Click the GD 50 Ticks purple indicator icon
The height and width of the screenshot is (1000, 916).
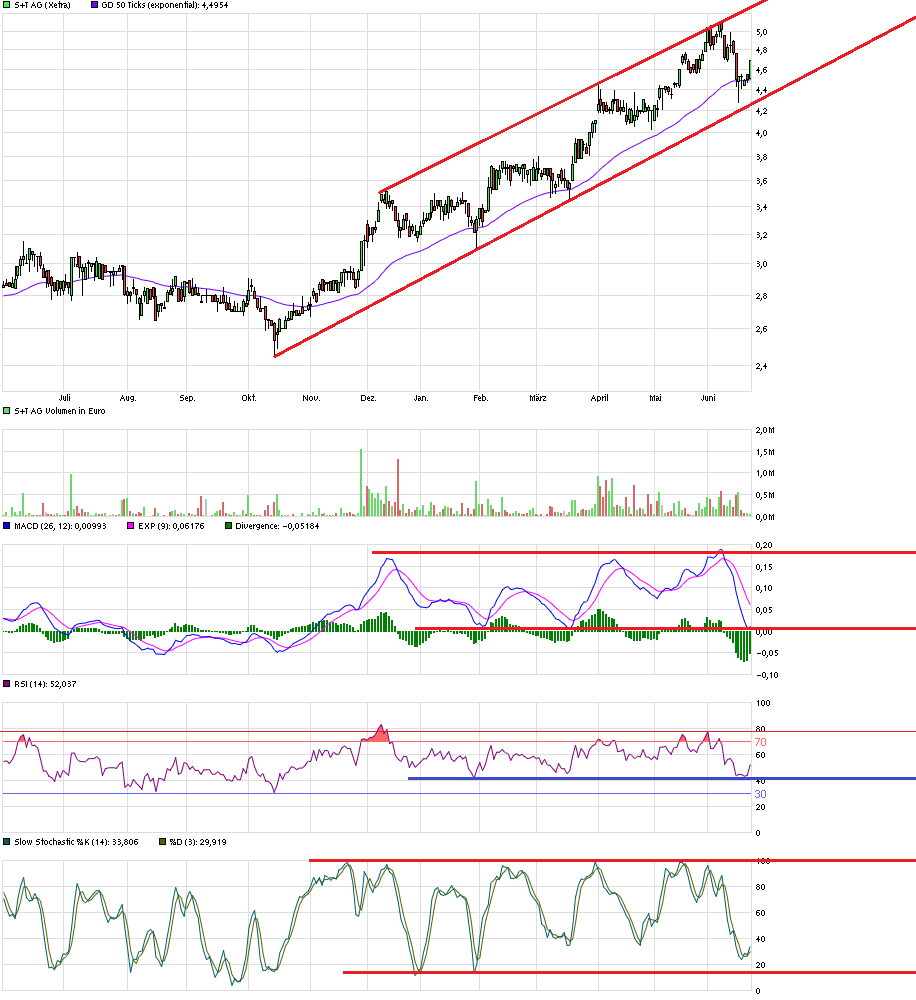pos(94,5)
